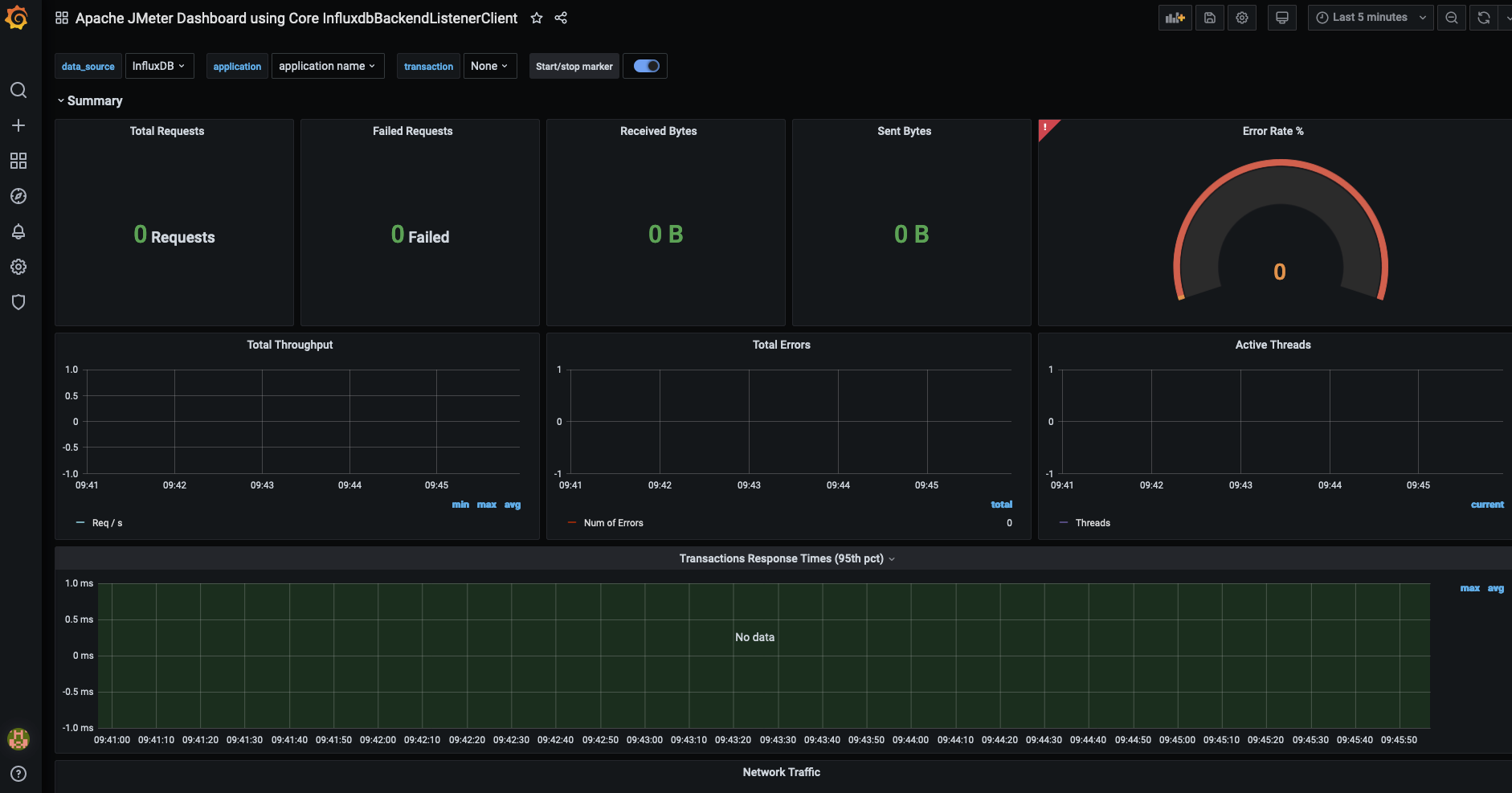This screenshot has width=1512, height=793.
Task: Click the Active Threads panel title
Action: (x=1273, y=345)
